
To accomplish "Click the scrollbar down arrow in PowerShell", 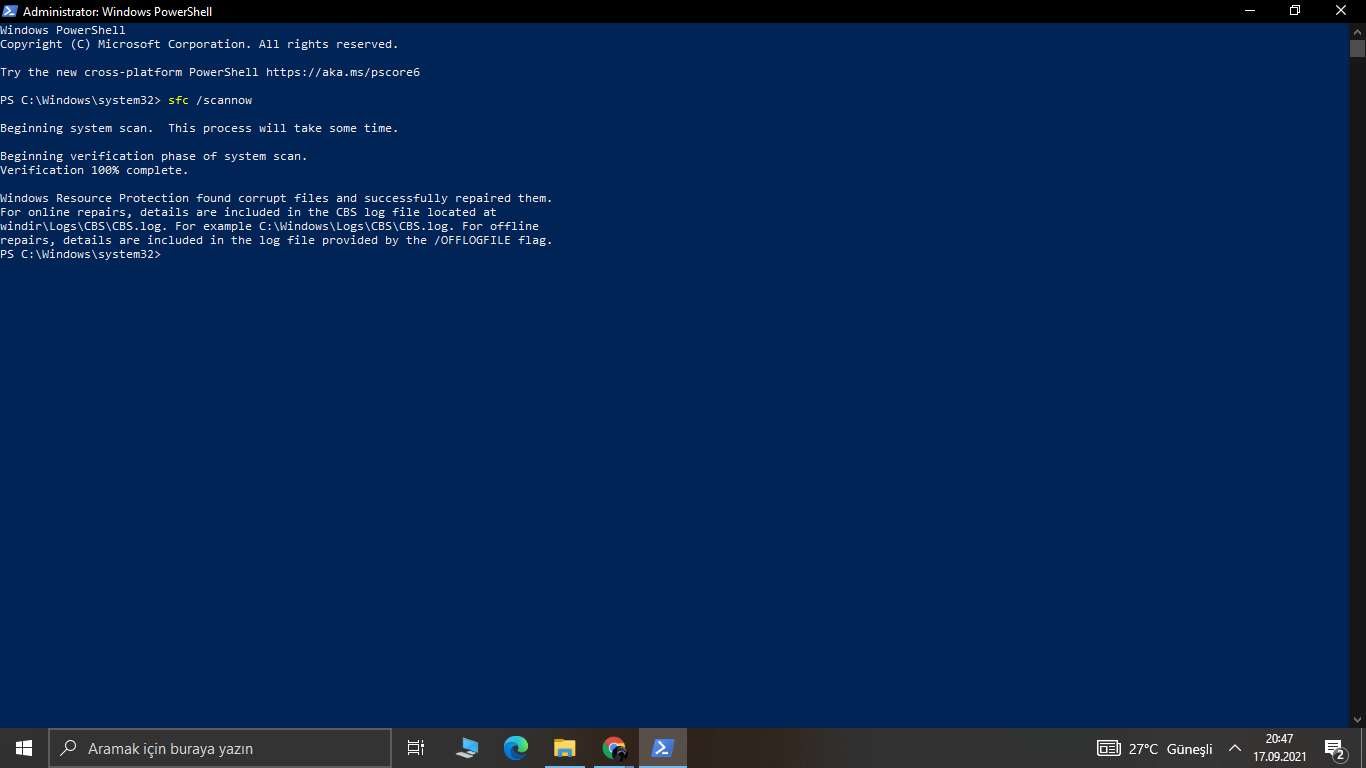I will pyautogui.click(x=1357, y=719).
